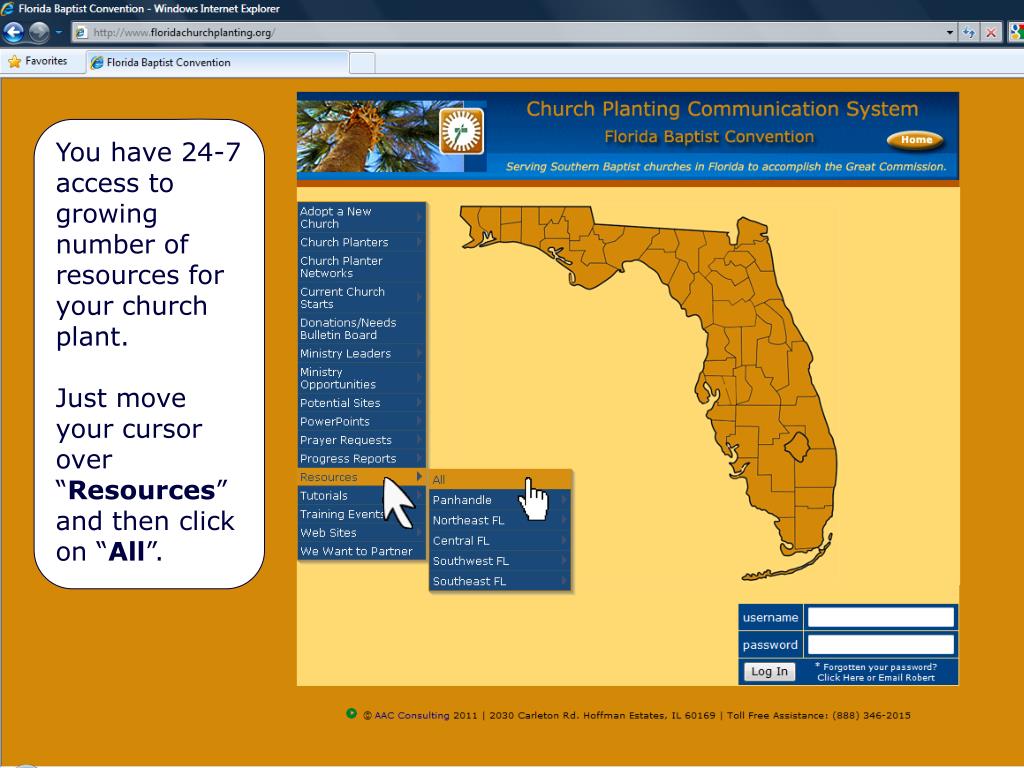This screenshot has width=1024, height=768.
Task: Click the username input field
Action: click(x=880, y=617)
